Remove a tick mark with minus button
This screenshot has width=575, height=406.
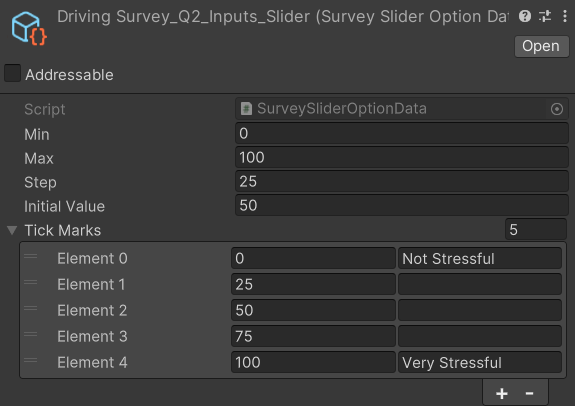click(529, 394)
